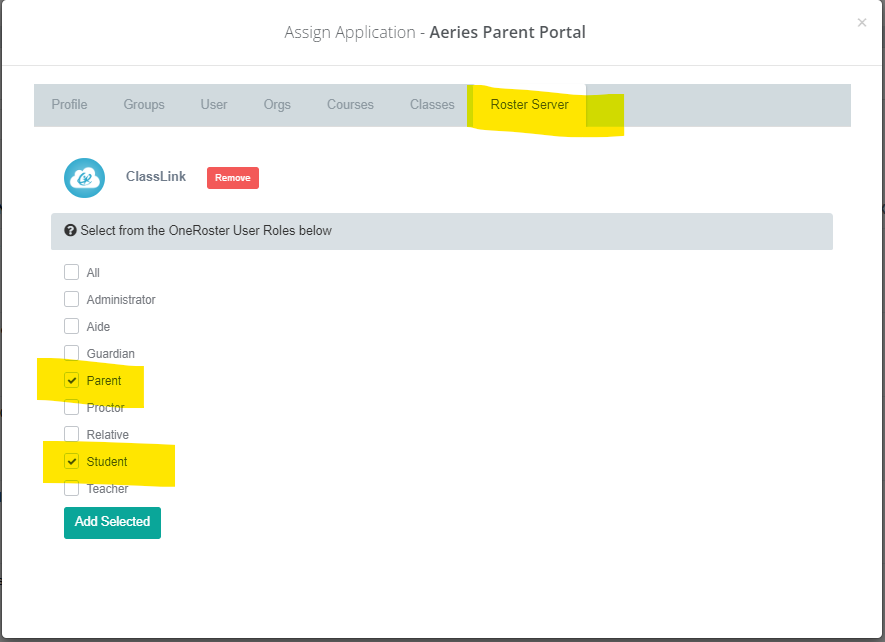Enable the Administrator role checkbox
This screenshot has width=885, height=642.
click(x=72, y=299)
